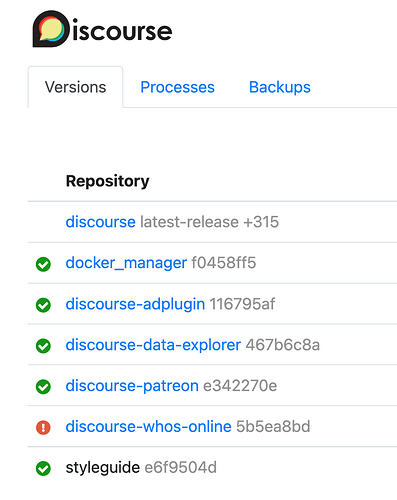
Task: Open the discourse-patreon repository link
Action: click(x=132, y=386)
